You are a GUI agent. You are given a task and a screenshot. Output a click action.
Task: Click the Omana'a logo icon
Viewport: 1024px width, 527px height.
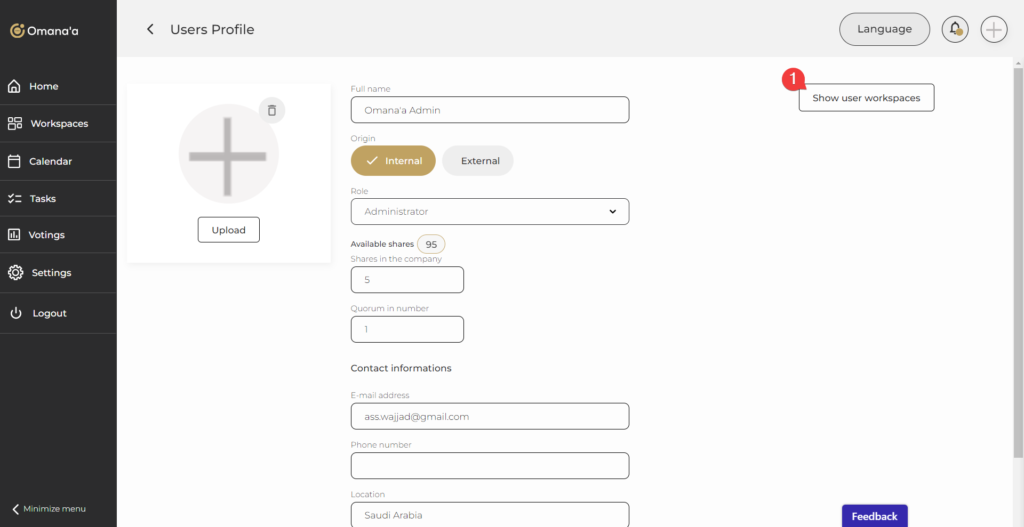[x=17, y=31]
